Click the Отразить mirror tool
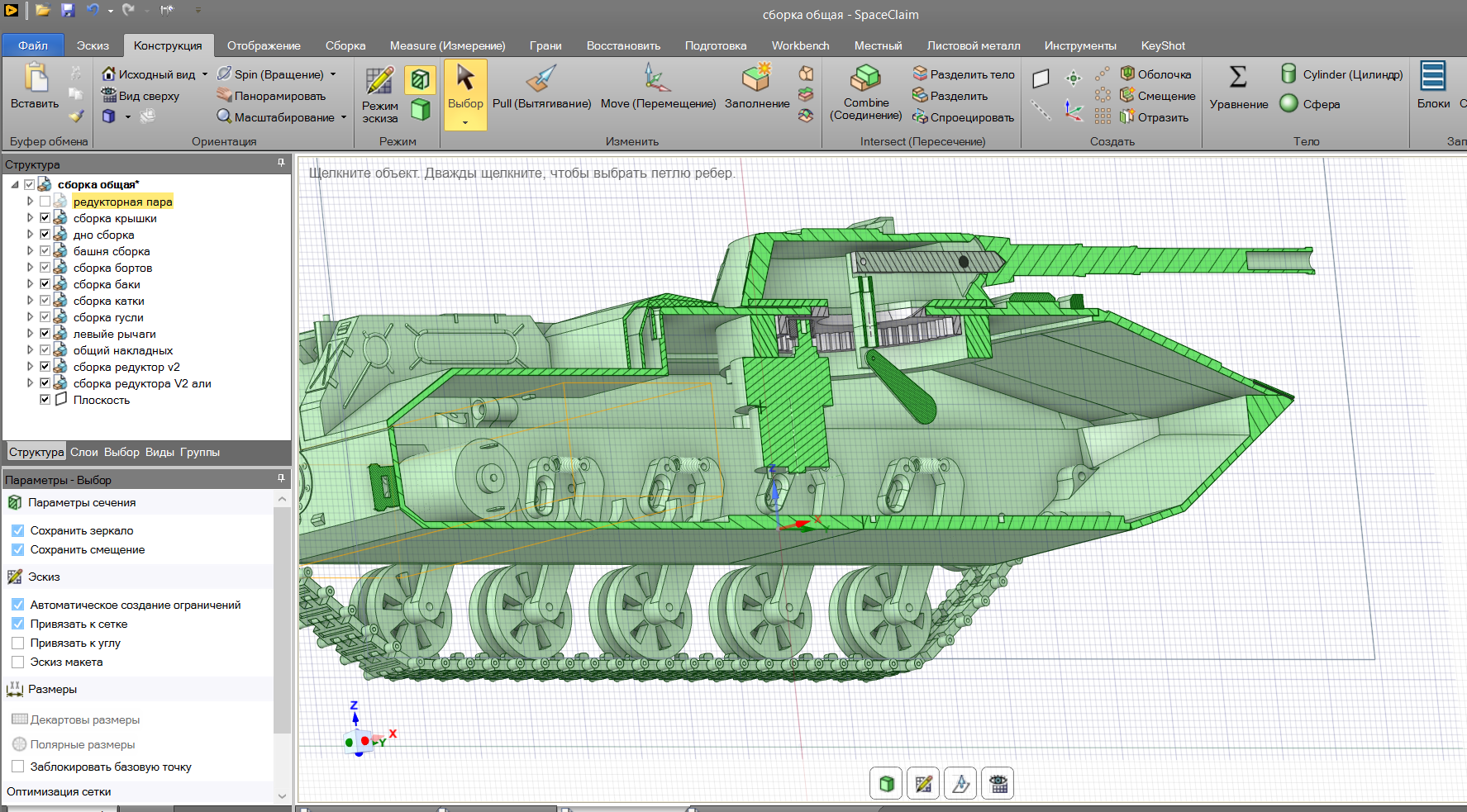 coord(1154,117)
